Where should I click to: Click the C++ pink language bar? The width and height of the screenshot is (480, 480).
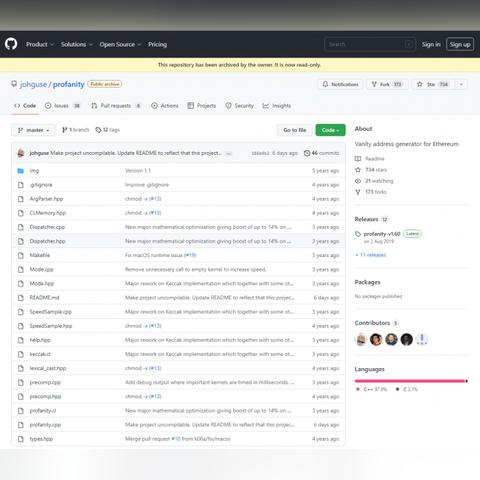[410, 381]
